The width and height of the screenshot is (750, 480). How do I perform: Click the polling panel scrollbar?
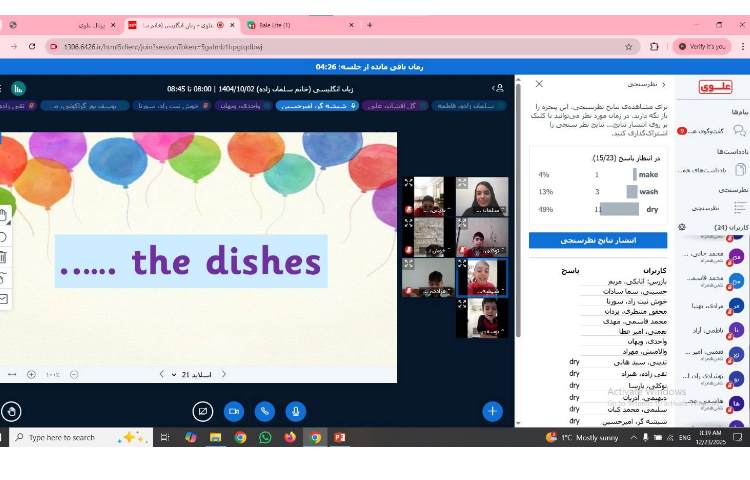click(518, 210)
